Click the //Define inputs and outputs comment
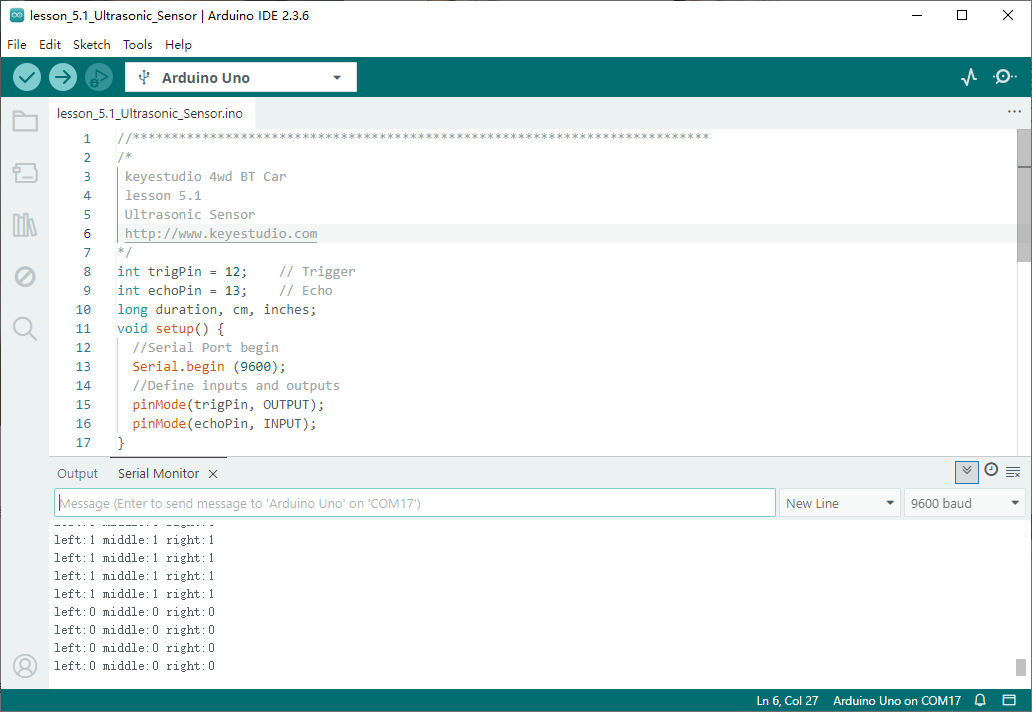This screenshot has height=712, width=1032. pyautogui.click(x=236, y=386)
